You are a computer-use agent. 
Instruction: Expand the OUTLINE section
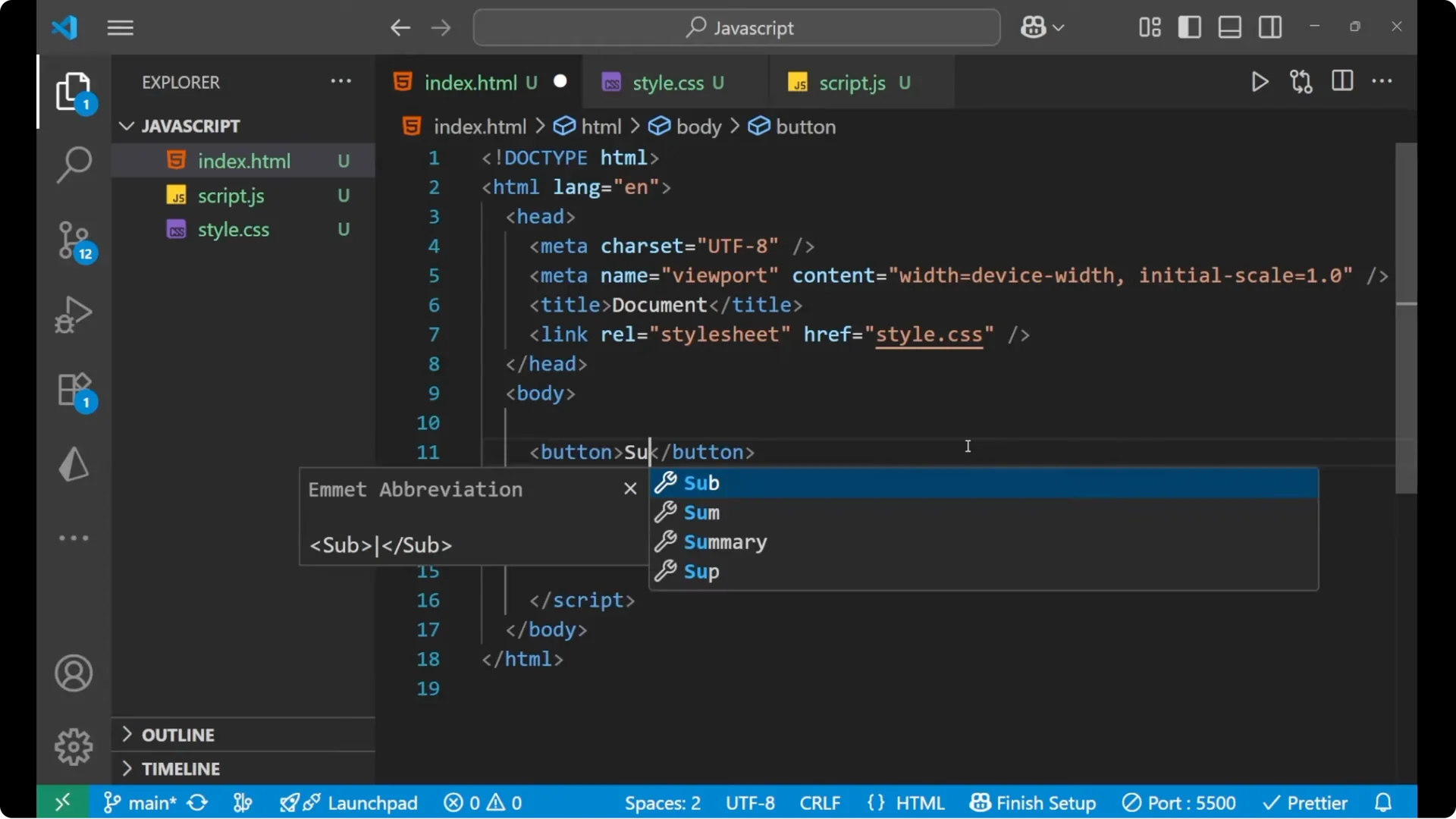click(x=177, y=734)
